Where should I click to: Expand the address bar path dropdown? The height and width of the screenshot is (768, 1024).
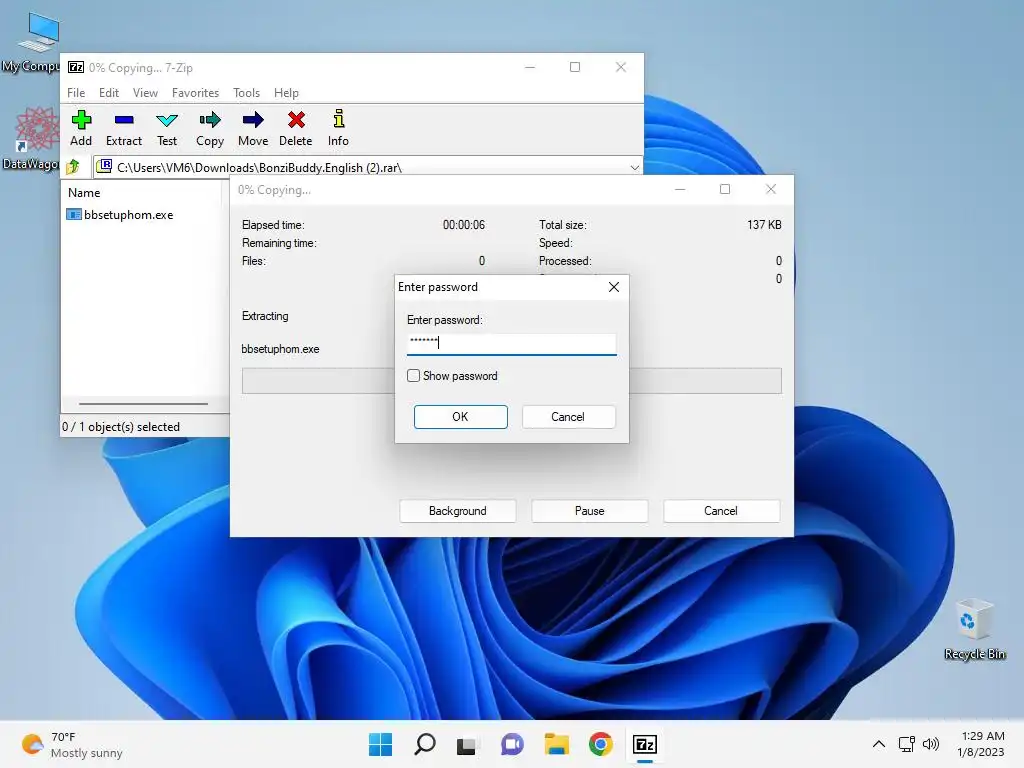pos(634,168)
